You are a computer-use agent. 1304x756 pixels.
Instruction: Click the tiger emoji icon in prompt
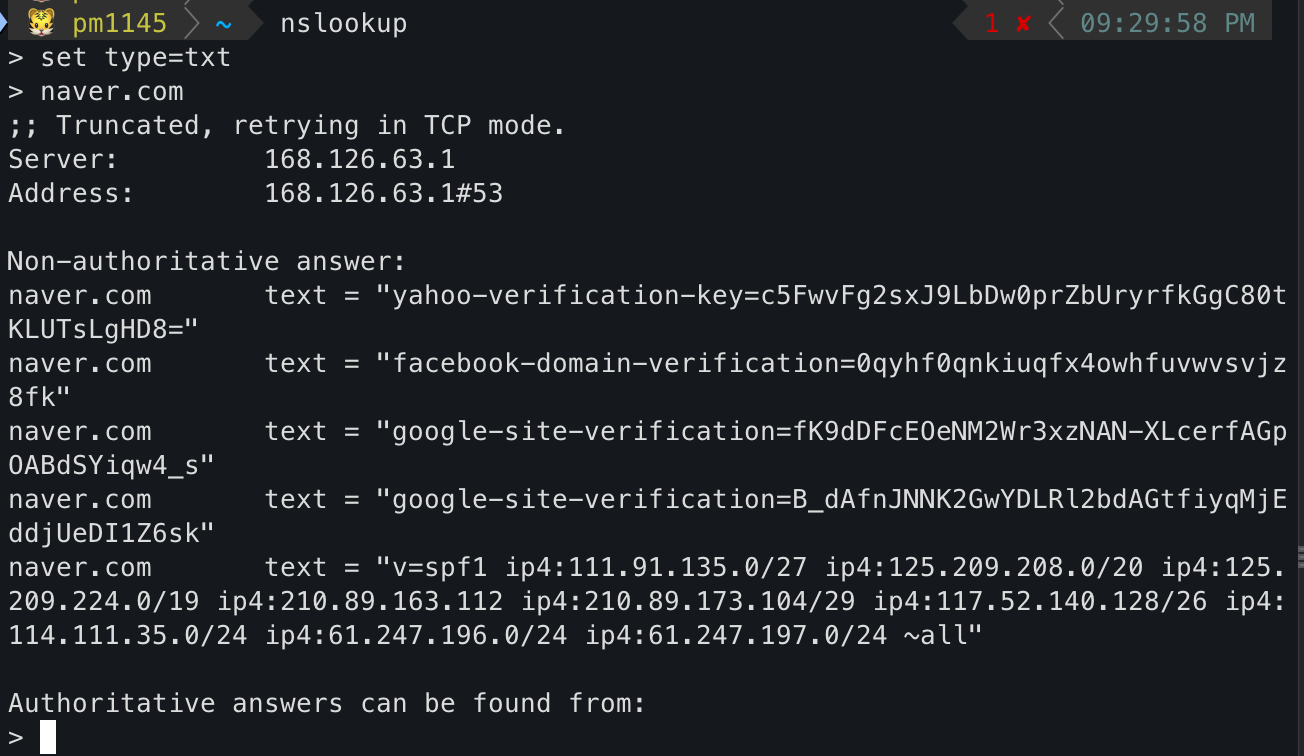(x=40, y=21)
